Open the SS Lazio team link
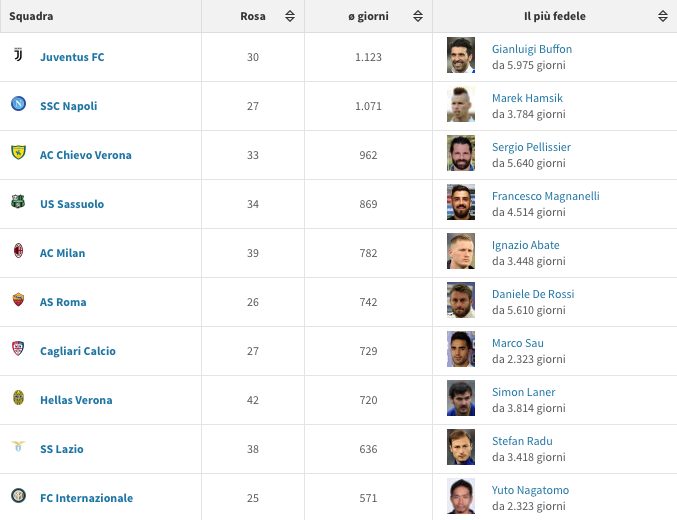 (x=61, y=449)
